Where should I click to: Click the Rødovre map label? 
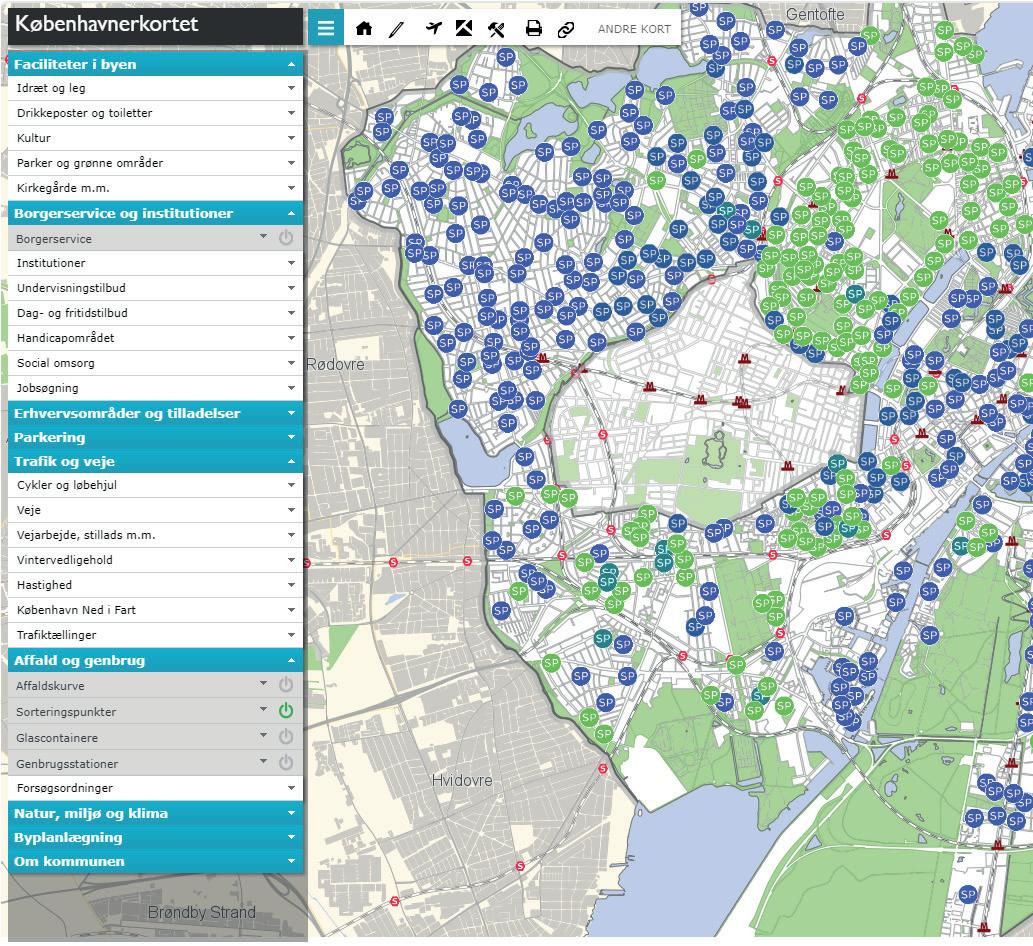335,364
